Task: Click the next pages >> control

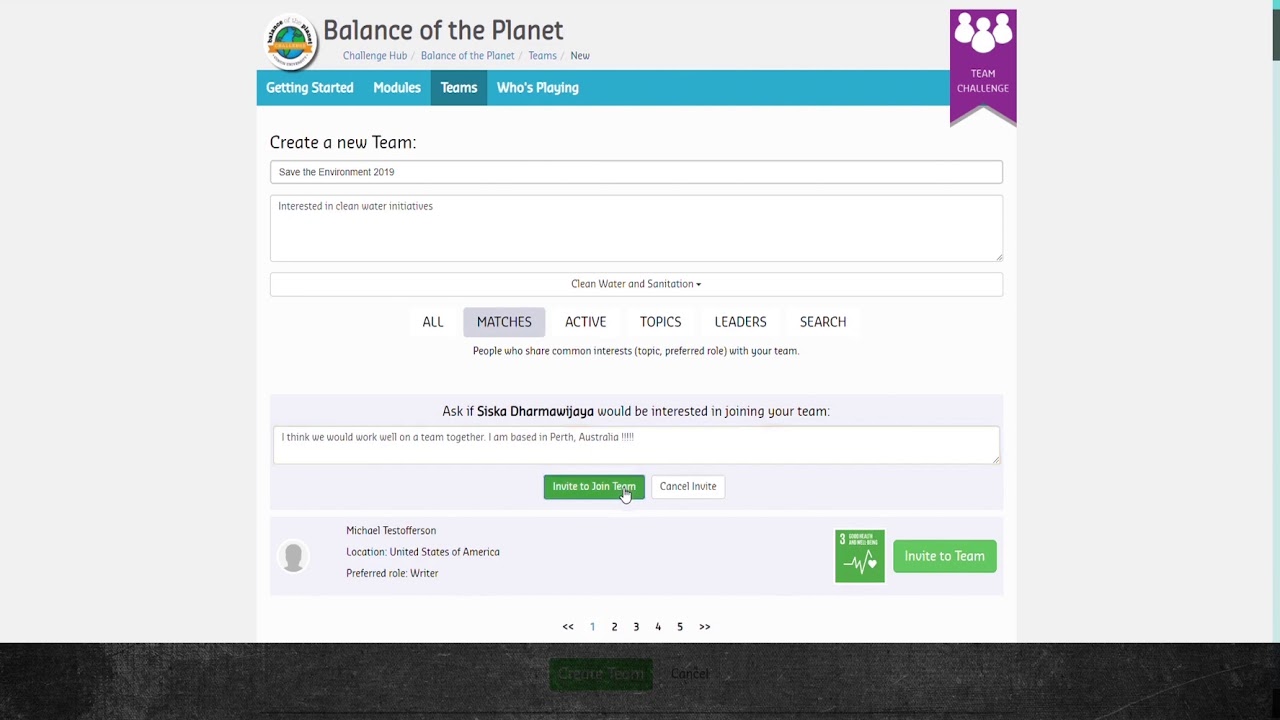Action: [705, 627]
